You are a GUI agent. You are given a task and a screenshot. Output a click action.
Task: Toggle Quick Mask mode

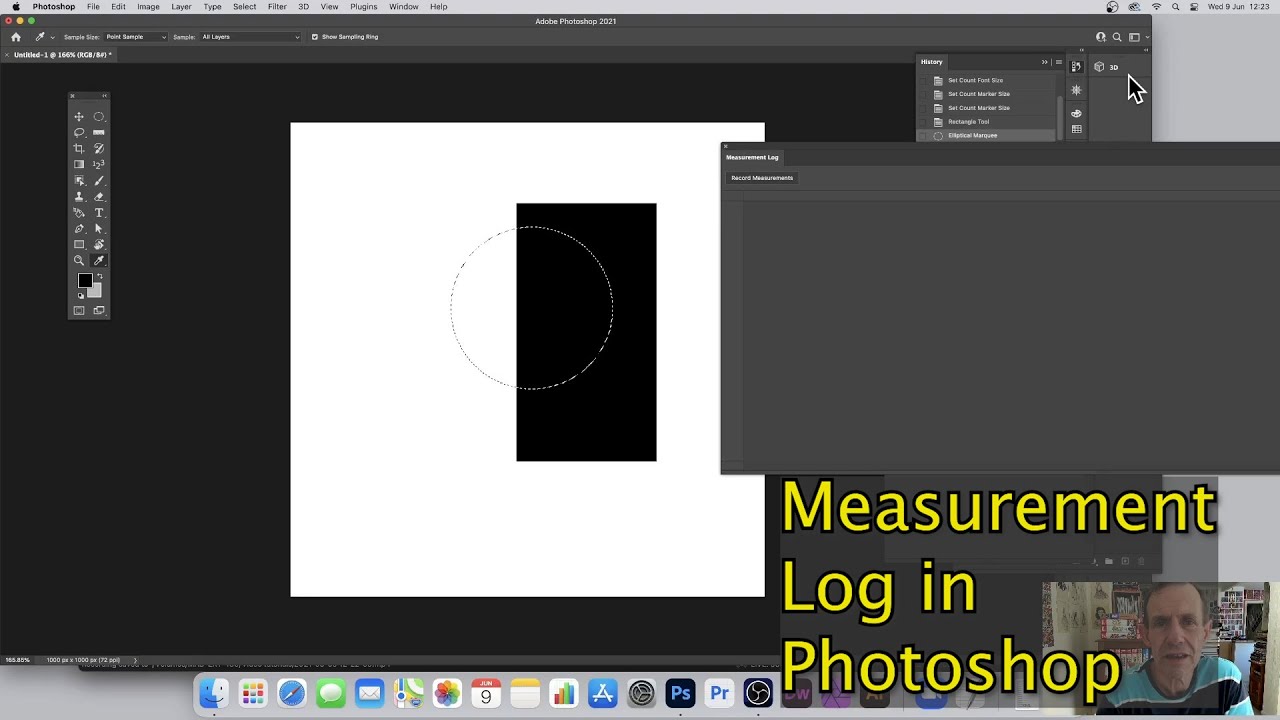[x=79, y=311]
